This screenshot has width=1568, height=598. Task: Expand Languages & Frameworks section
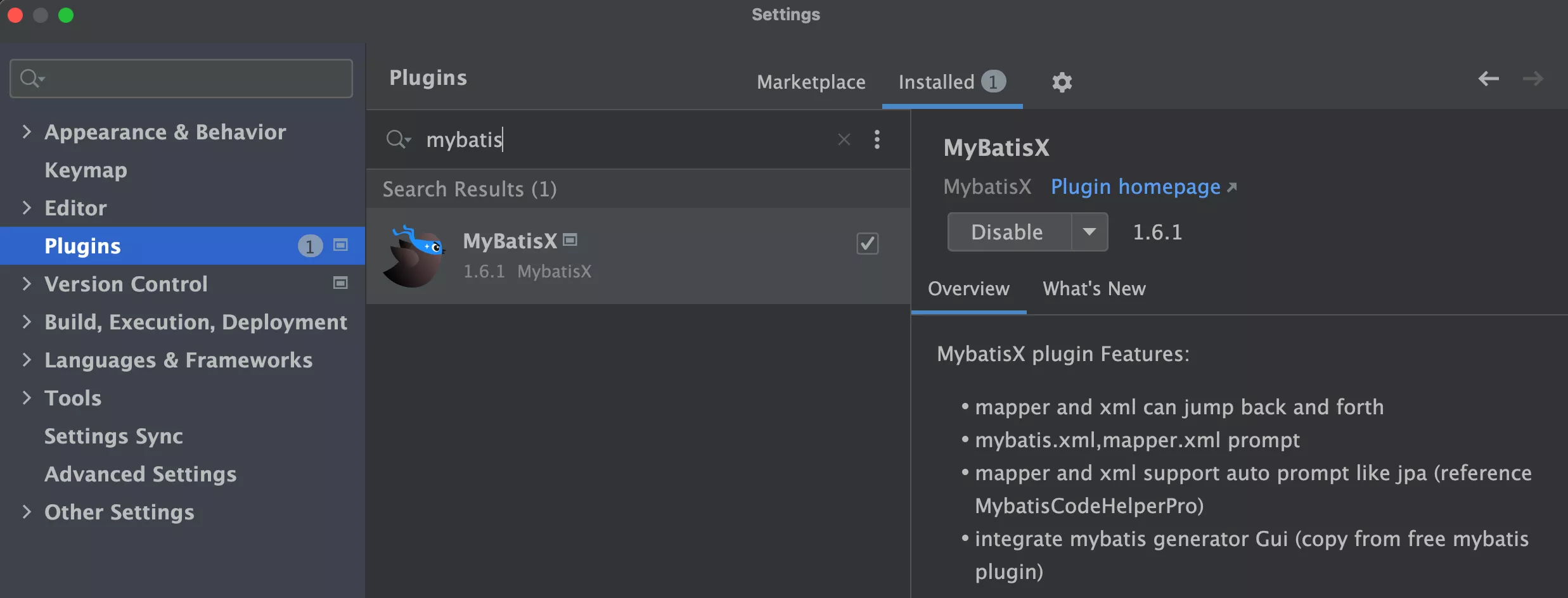(27, 360)
